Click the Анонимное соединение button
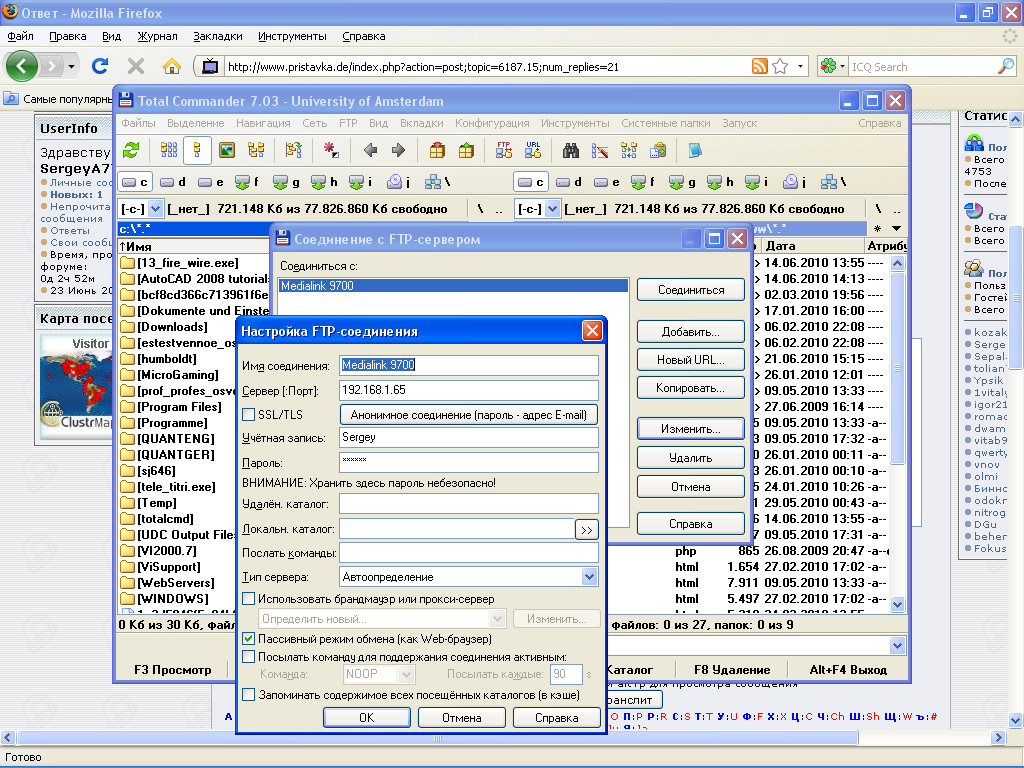This screenshot has height=768, width=1024. click(469, 415)
